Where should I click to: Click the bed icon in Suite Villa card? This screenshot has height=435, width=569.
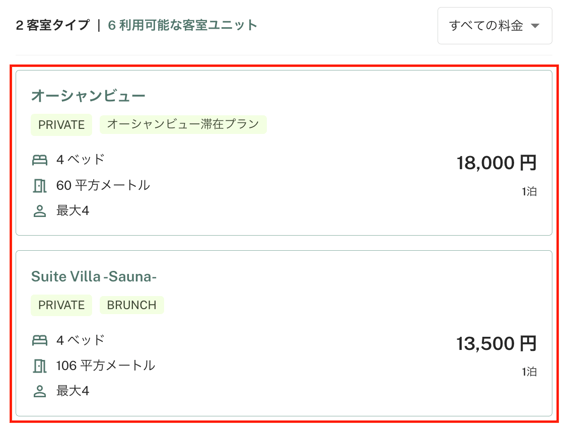point(40,340)
